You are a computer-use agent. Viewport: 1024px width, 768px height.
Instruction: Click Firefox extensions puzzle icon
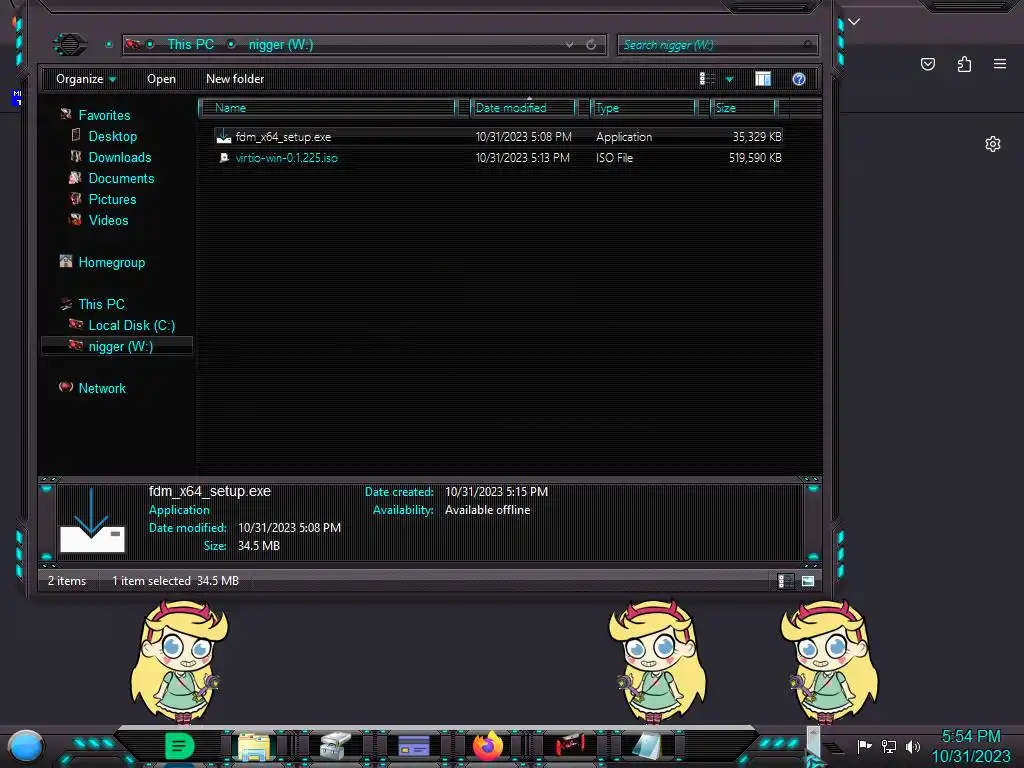964,64
